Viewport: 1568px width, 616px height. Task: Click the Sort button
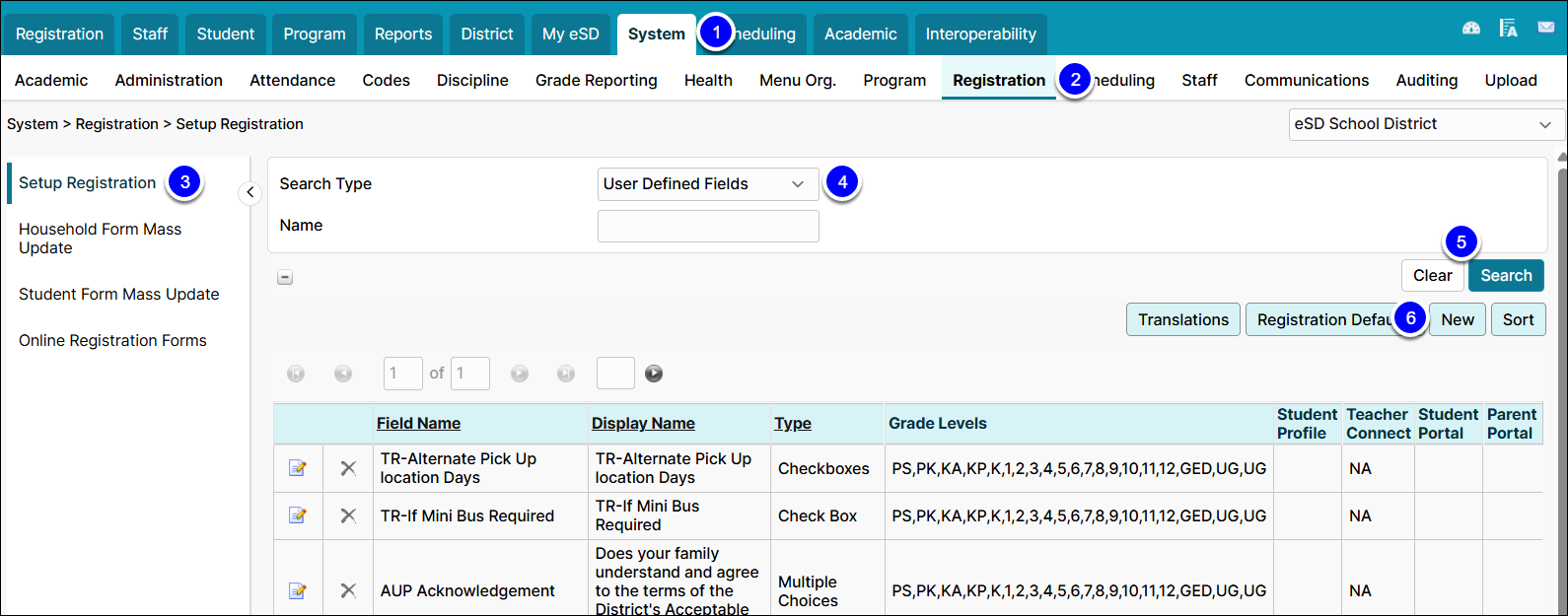click(1519, 319)
